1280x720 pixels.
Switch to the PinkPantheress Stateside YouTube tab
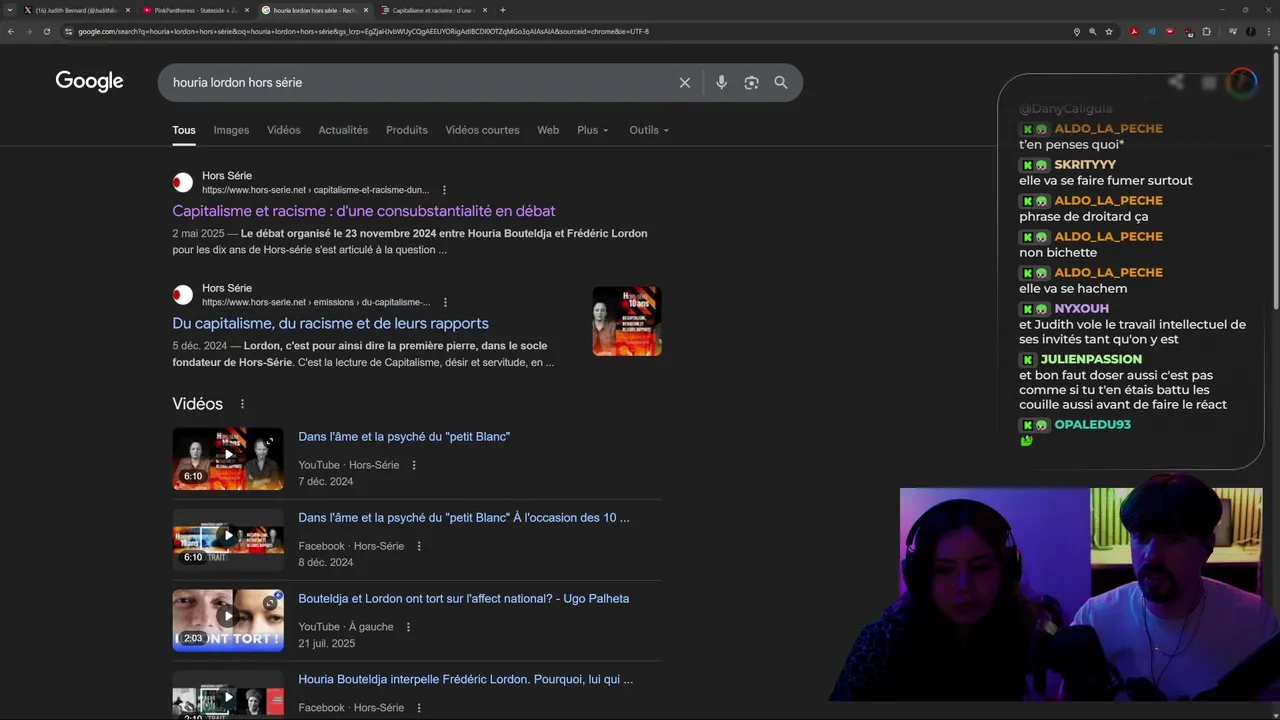pyautogui.click(x=195, y=10)
